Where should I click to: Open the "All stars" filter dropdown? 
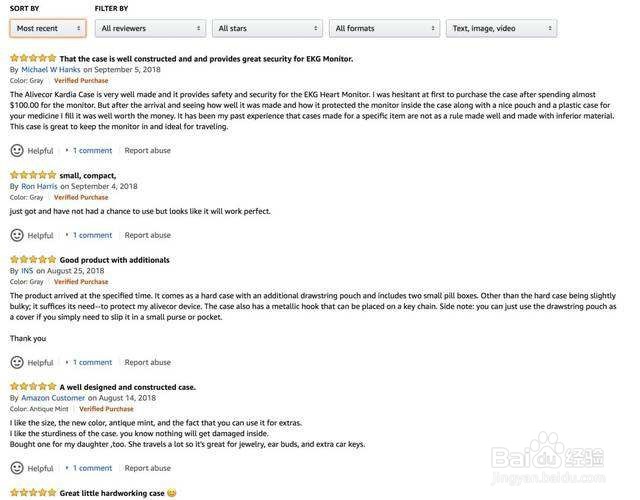pos(267,28)
